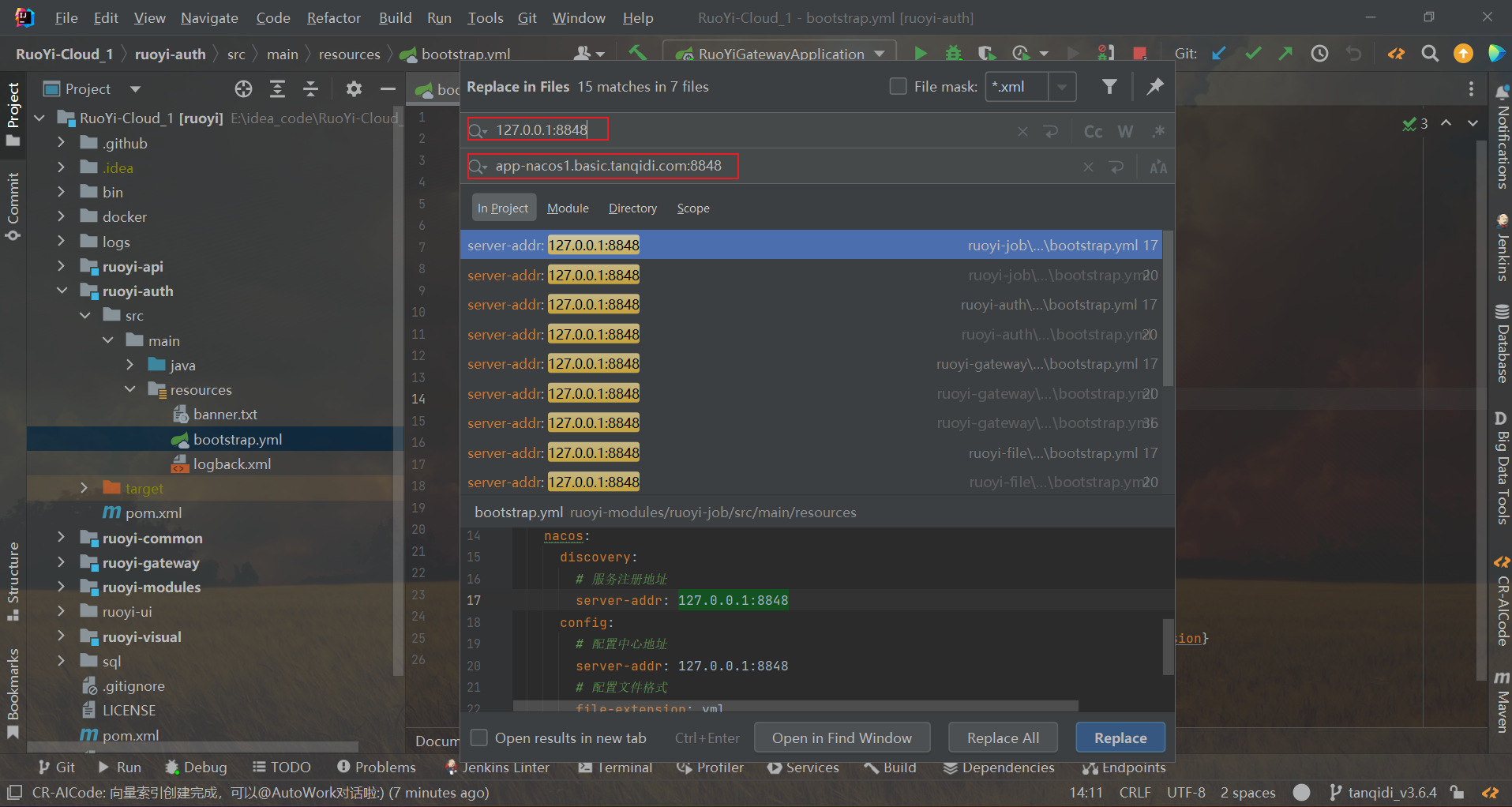
Task: Update project with Git pull arrow
Action: point(1219,54)
